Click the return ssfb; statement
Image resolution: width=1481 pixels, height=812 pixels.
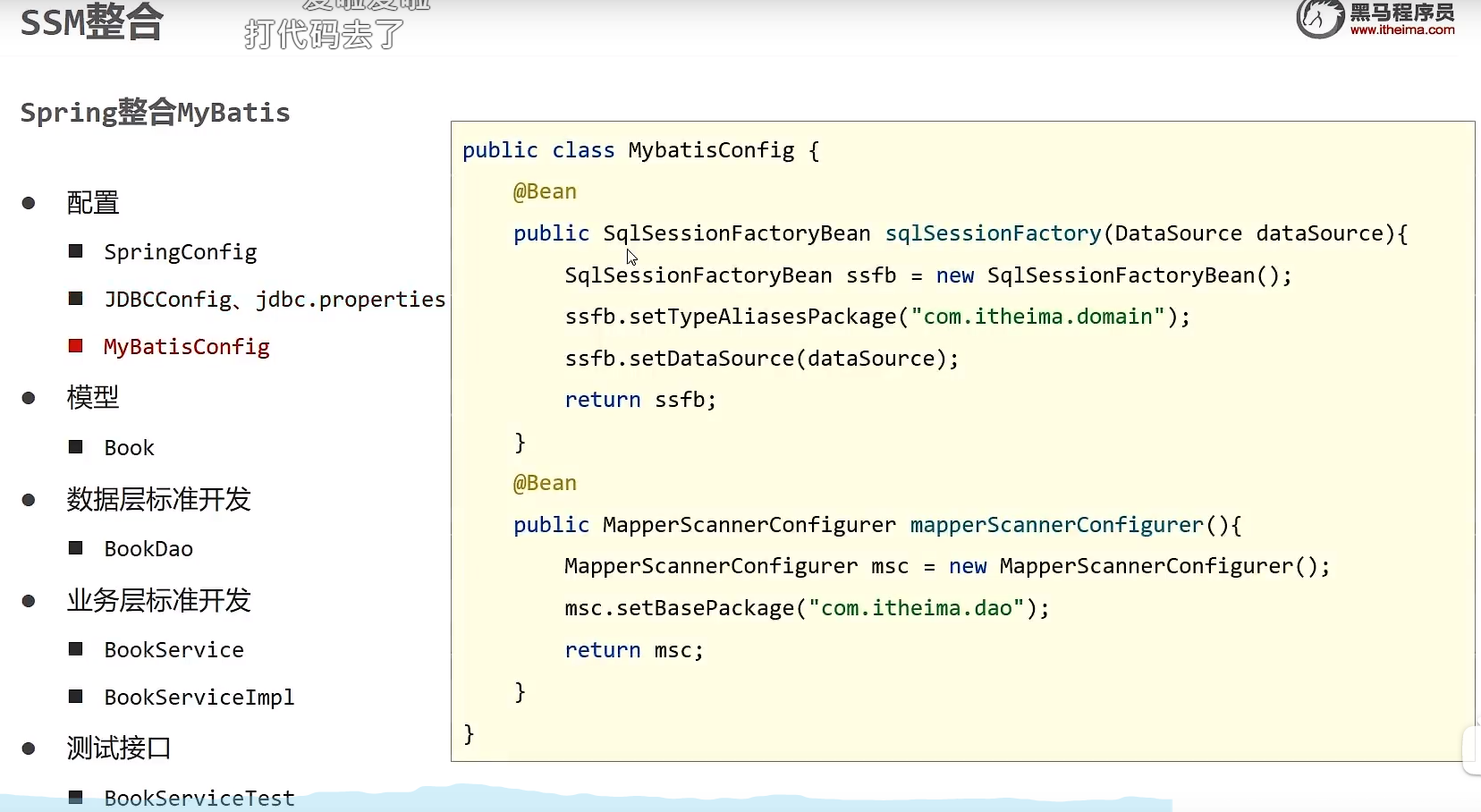tap(640, 400)
